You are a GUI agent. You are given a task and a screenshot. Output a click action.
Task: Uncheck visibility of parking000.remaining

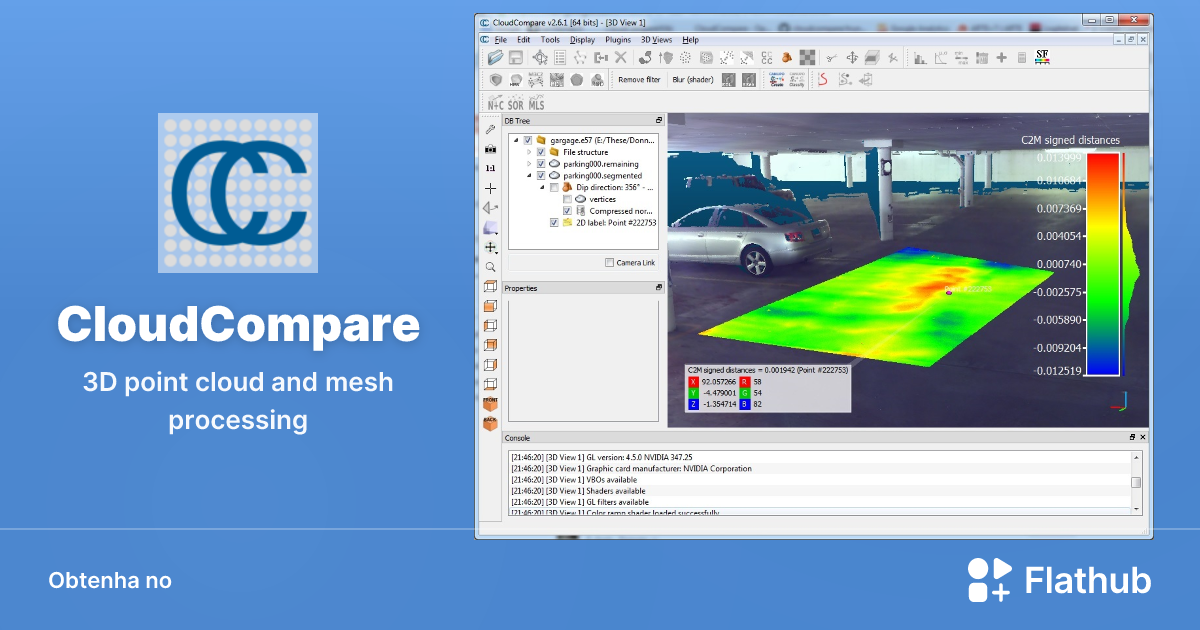[541, 164]
